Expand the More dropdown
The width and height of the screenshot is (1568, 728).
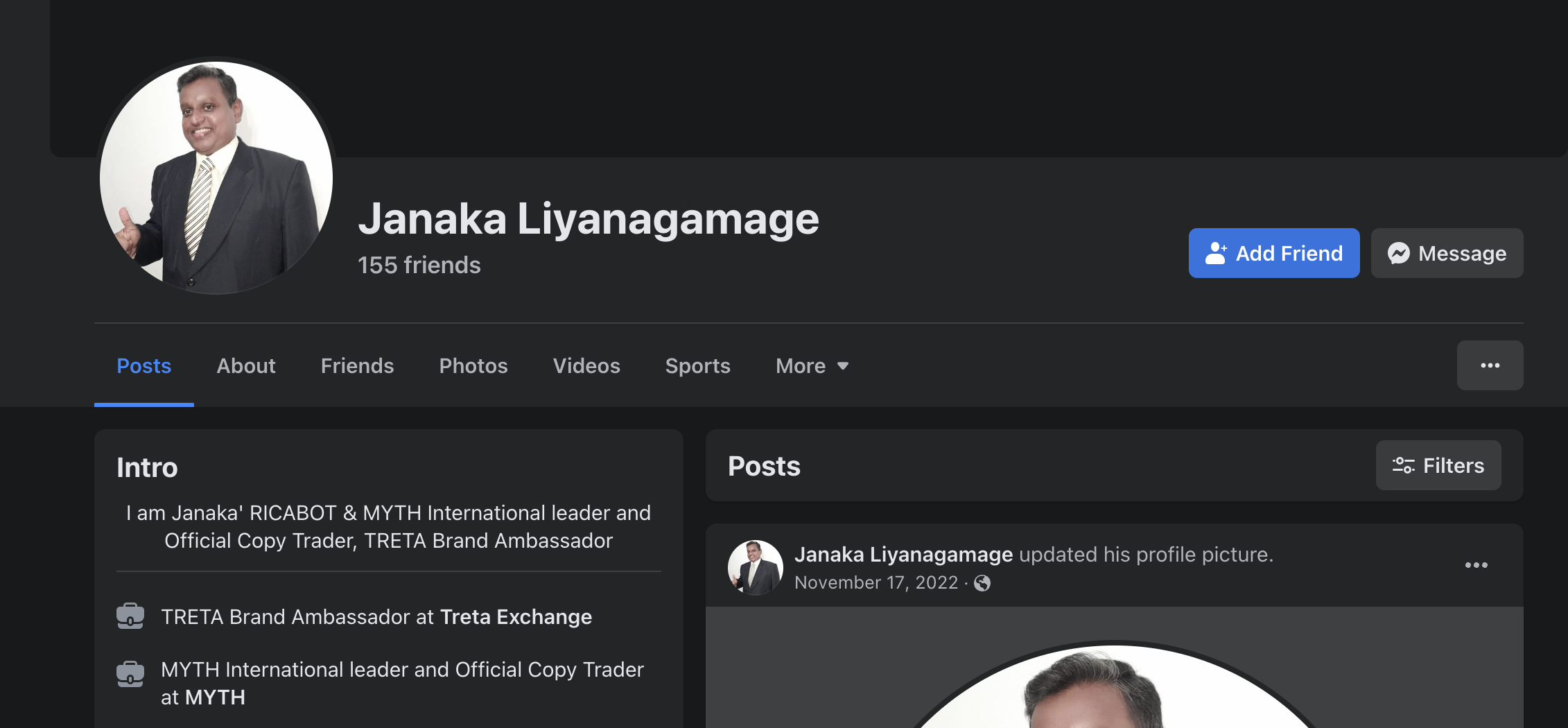point(812,365)
